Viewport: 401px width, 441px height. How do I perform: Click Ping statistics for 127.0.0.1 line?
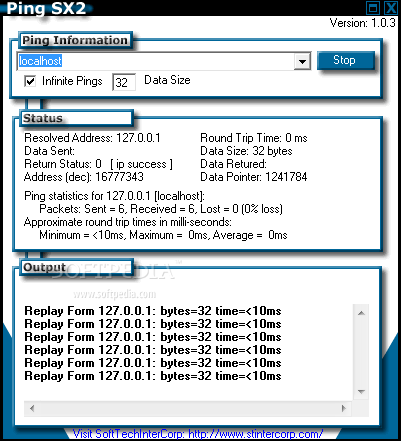coord(115,196)
